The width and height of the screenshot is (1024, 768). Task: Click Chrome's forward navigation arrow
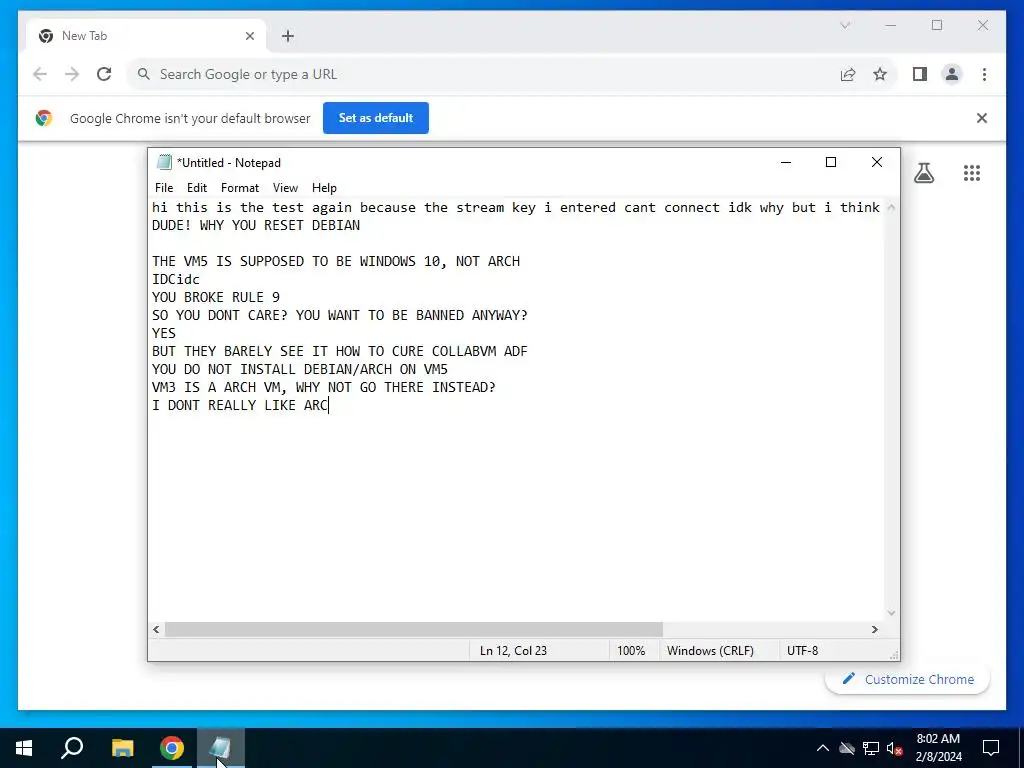(72, 74)
